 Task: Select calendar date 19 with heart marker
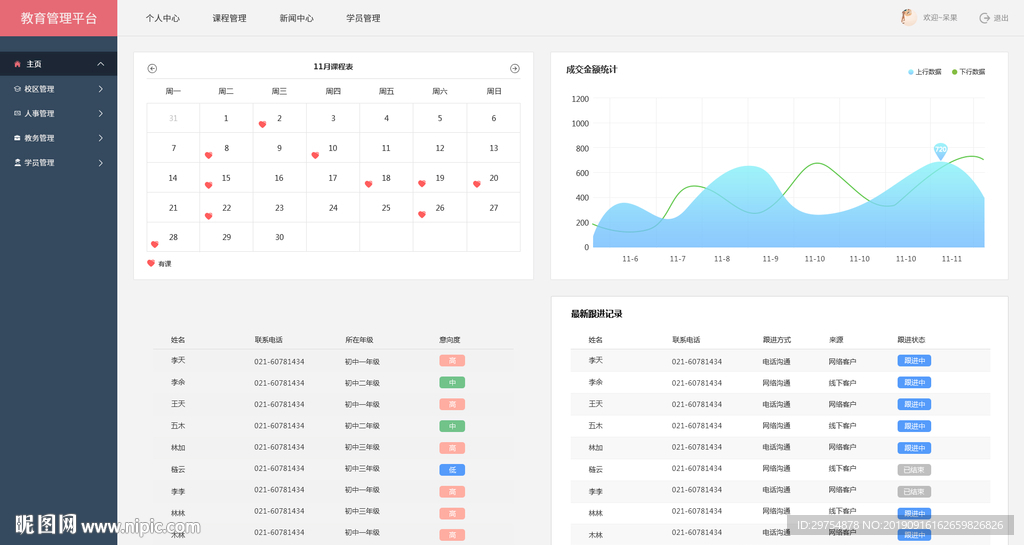coord(439,178)
